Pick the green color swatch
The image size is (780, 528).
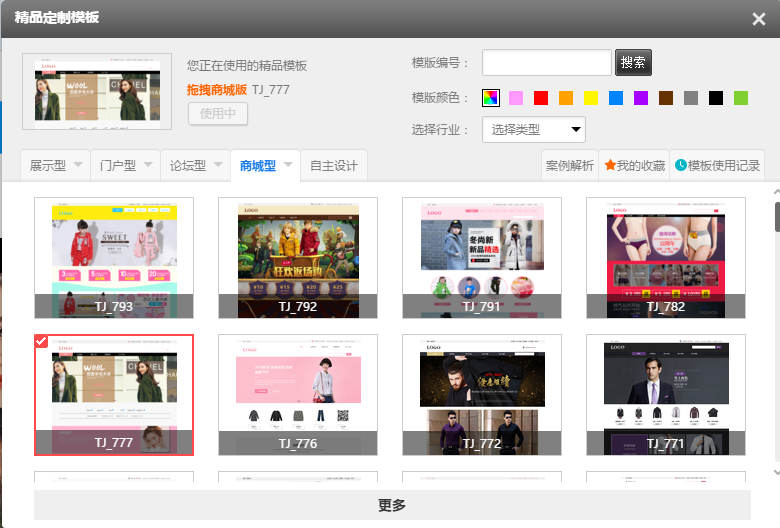tap(741, 98)
